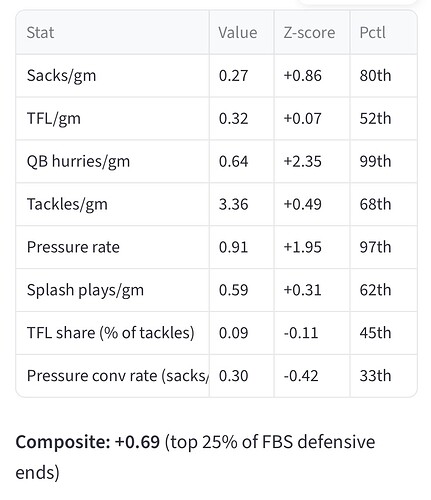
Task: Select TFL share (% of tackles) cell
Action: [112, 333]
